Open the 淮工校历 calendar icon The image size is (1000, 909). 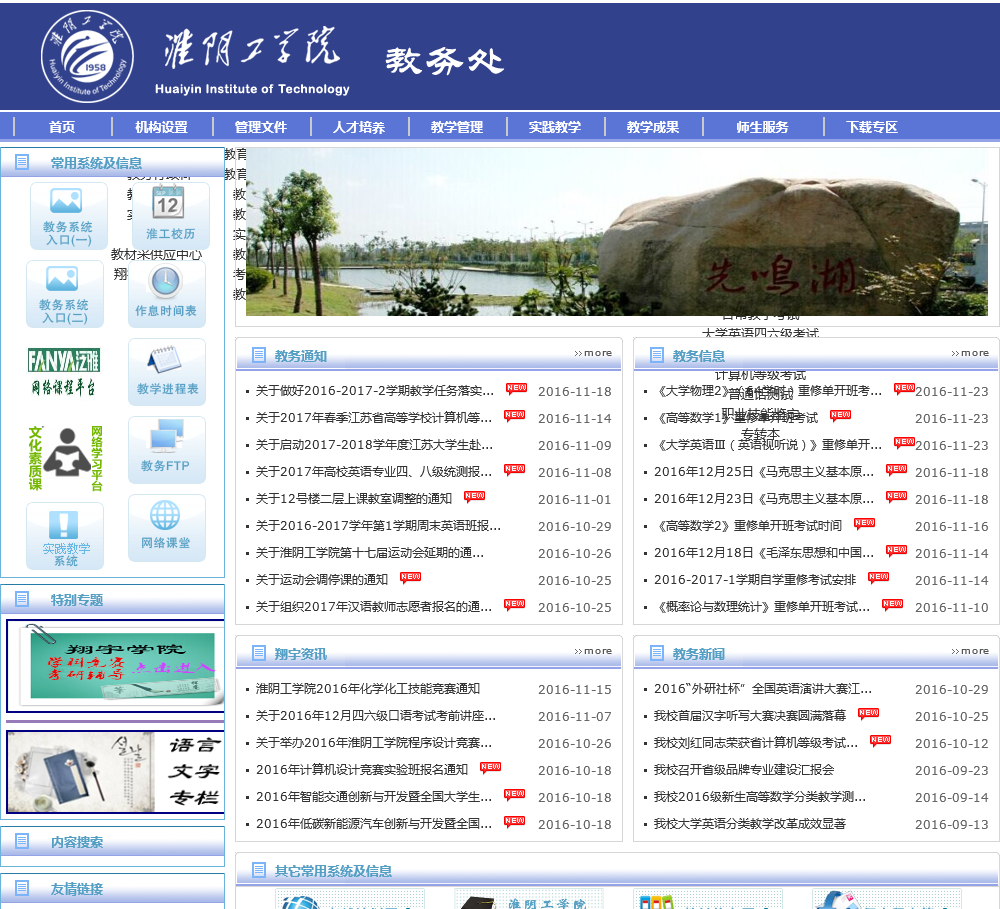pos(170,215)
